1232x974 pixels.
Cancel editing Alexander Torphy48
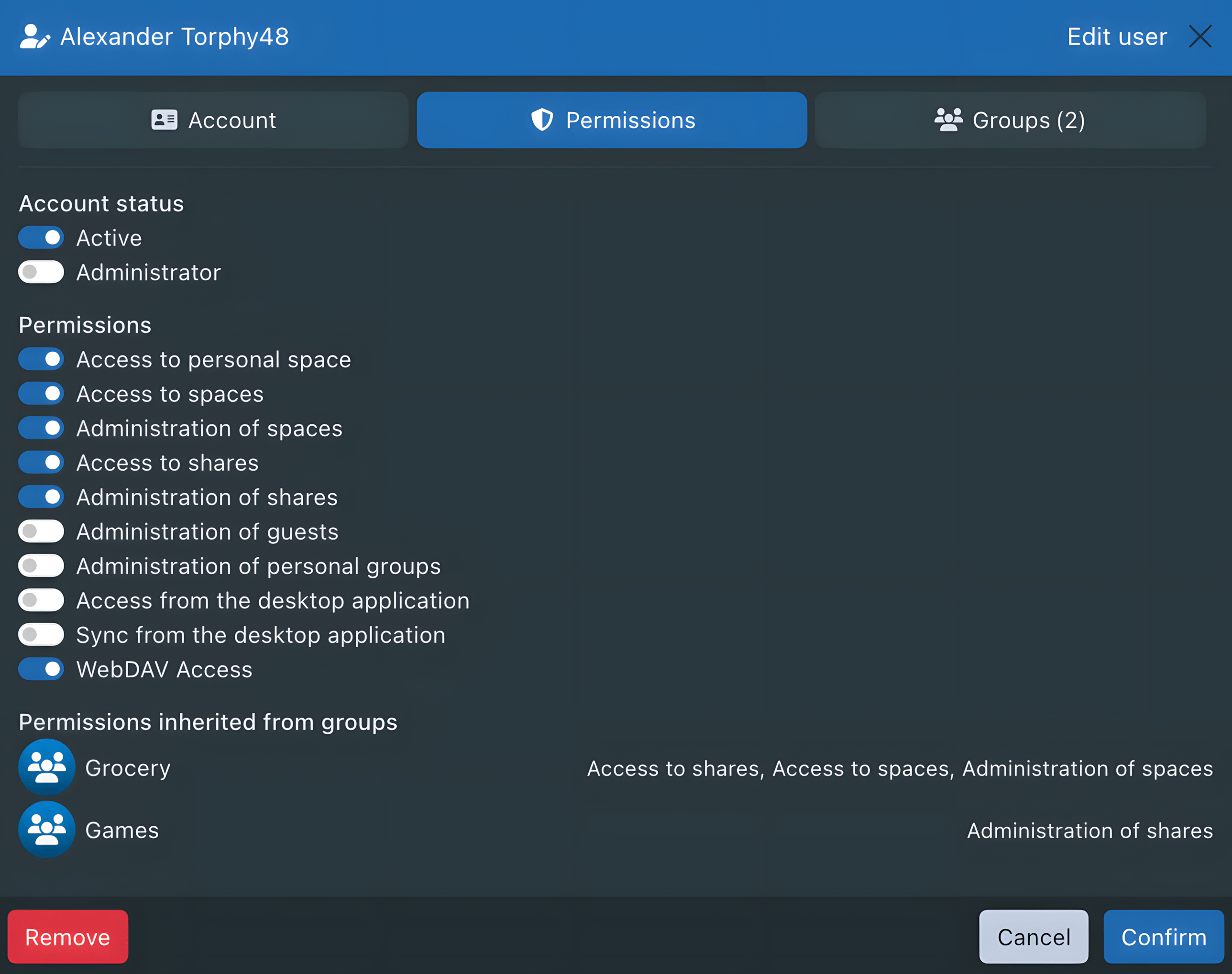pos(1033,936)
